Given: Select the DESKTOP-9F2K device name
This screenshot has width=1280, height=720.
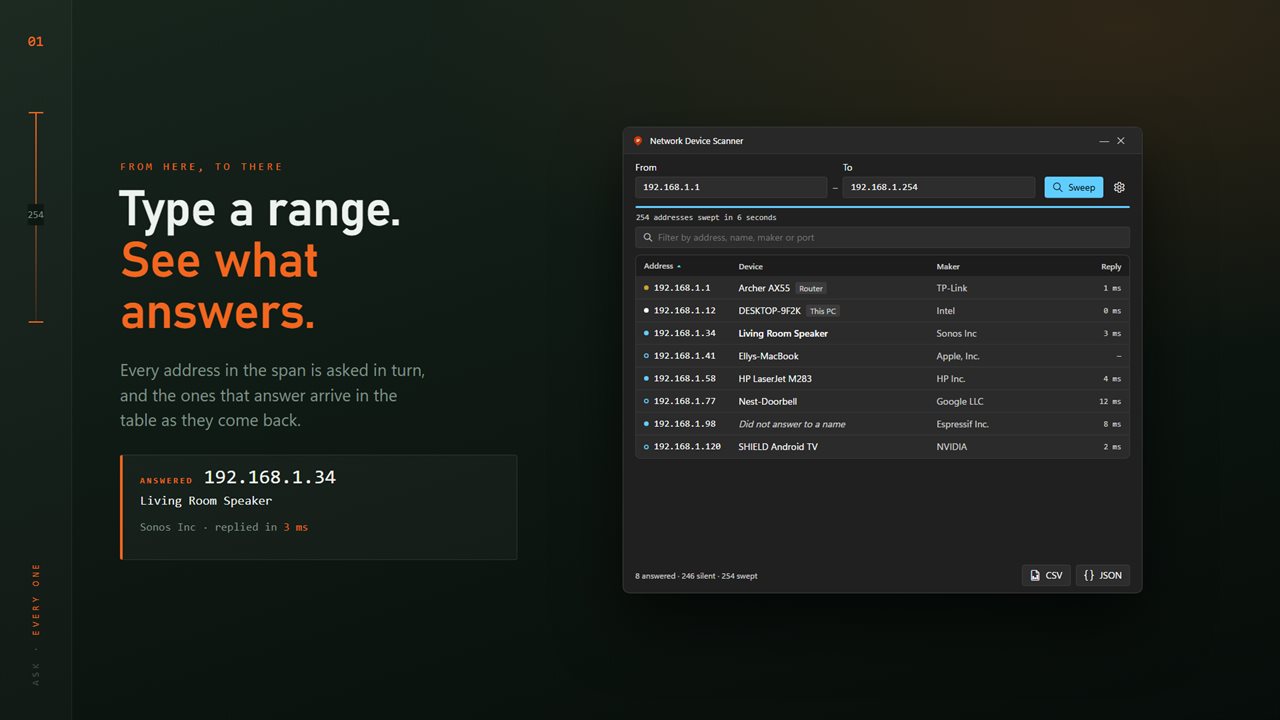Looking at the screenshot, I should [770, 311].
